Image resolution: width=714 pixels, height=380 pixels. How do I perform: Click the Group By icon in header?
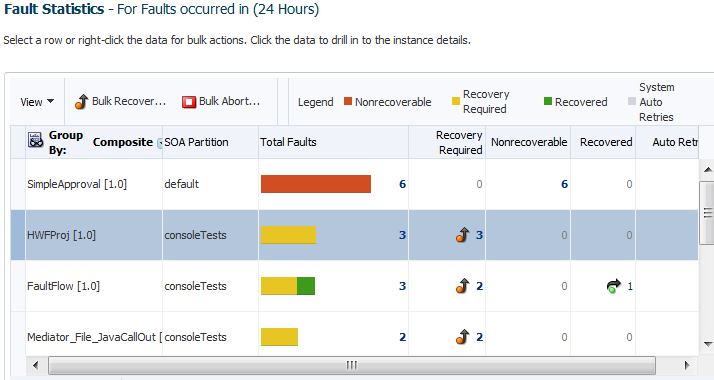coord(36,140)
